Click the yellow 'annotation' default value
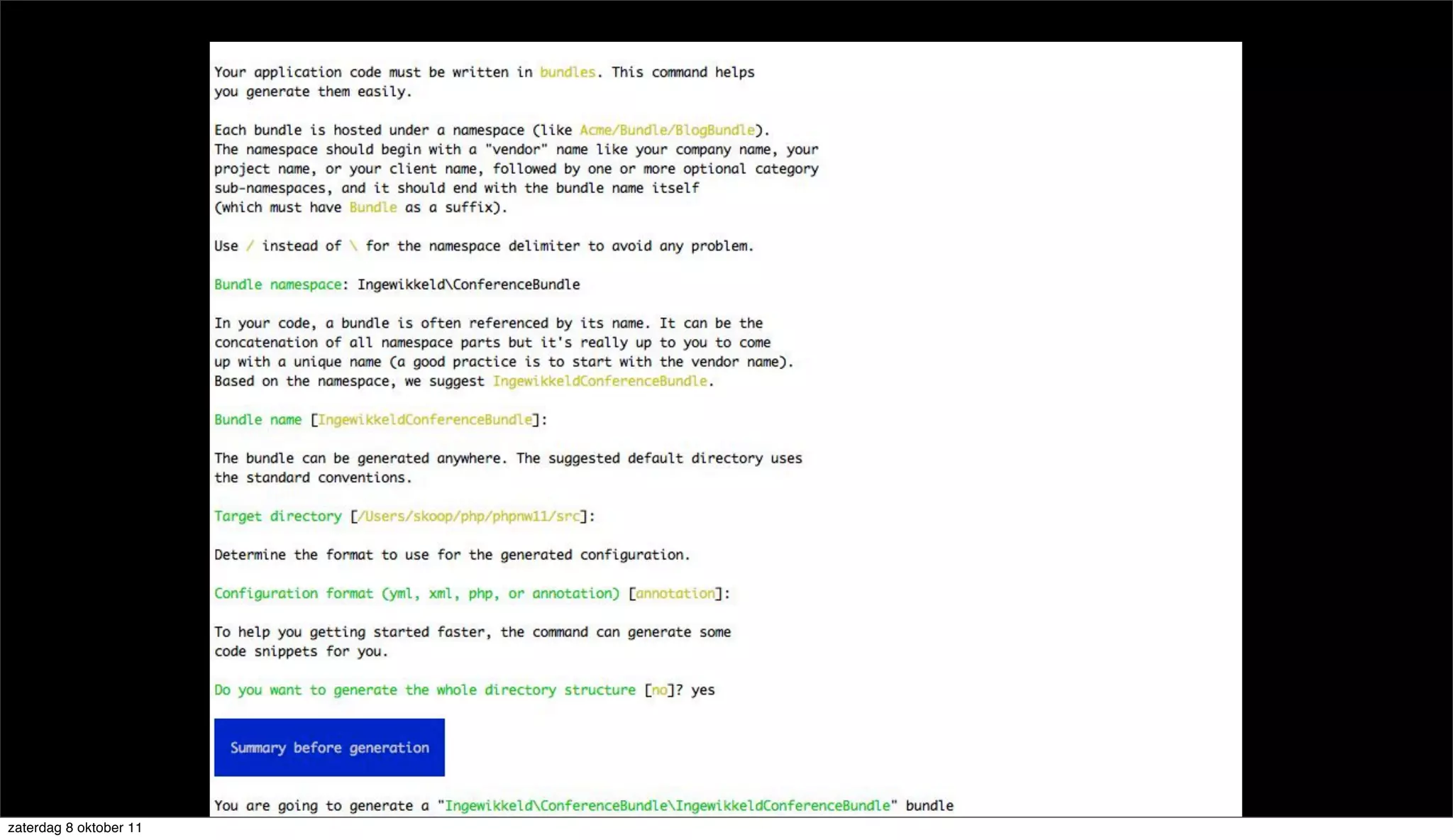Image resolution: width=1453 pixels, height=840 pixels. (x=675, y=594)
